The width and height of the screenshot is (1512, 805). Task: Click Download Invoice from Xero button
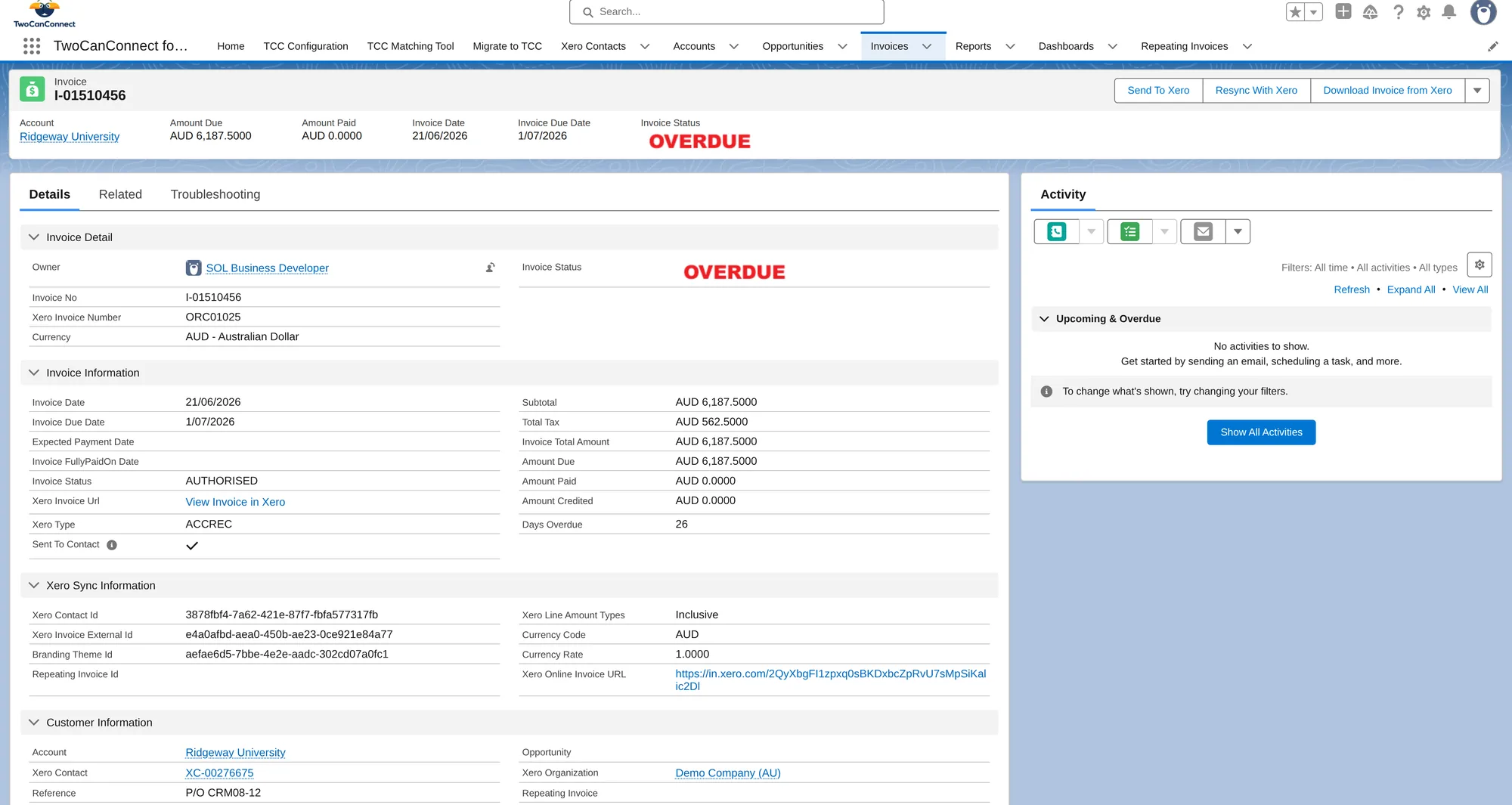pos(1387,90)
